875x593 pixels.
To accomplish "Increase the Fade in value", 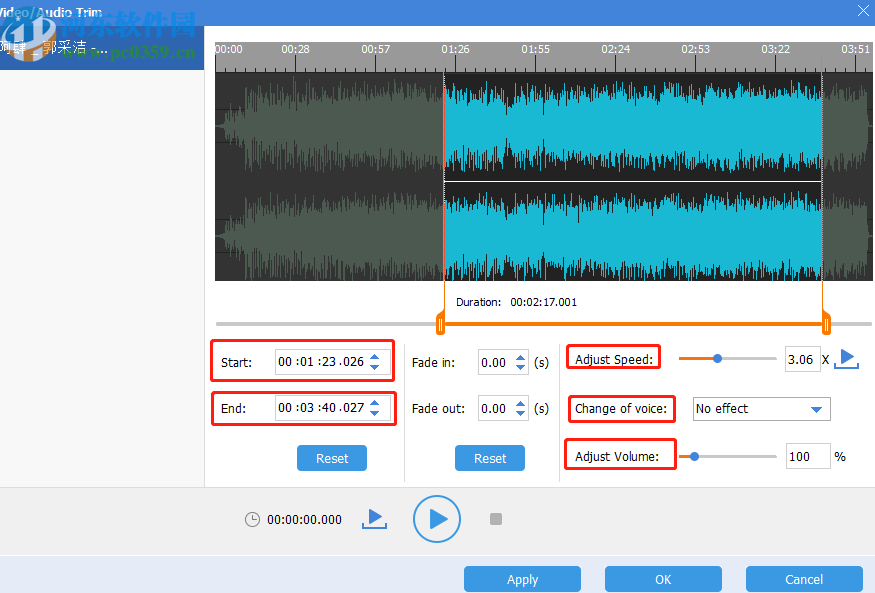I will (520, 358).
